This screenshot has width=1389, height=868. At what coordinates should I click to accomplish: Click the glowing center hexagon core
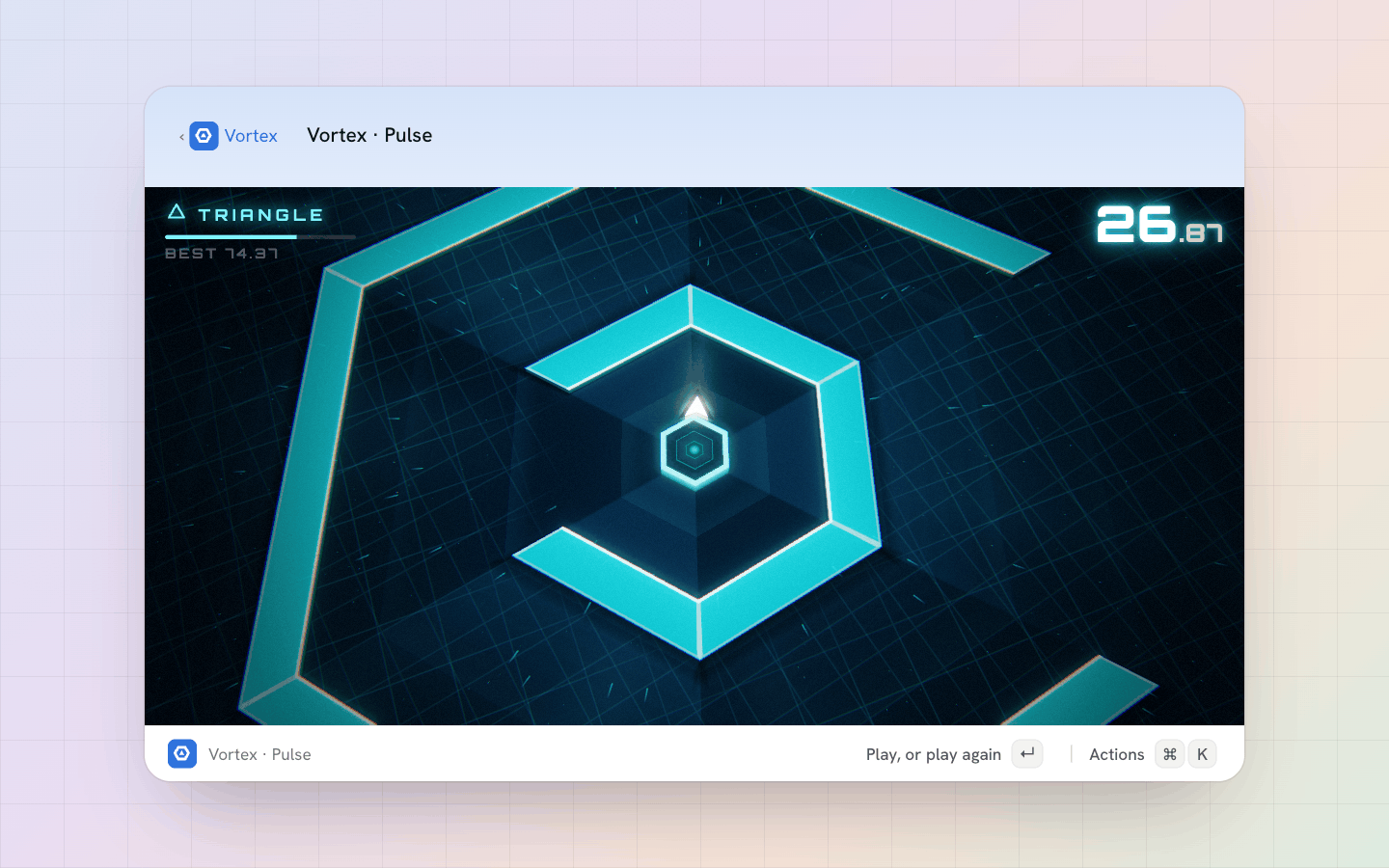tap(694, 449)
